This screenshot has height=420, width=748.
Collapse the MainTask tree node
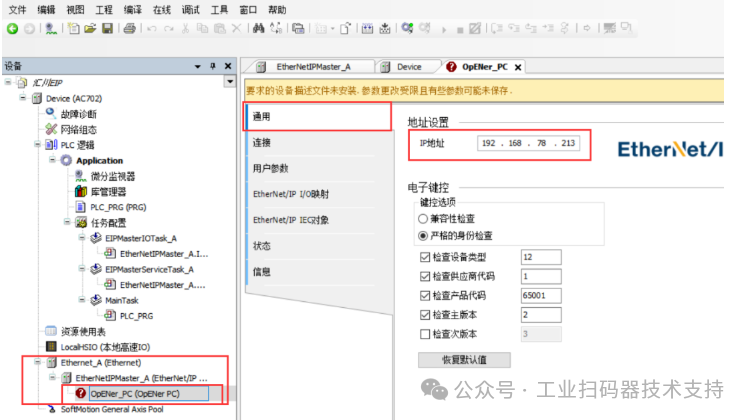(x=82, y=300)
